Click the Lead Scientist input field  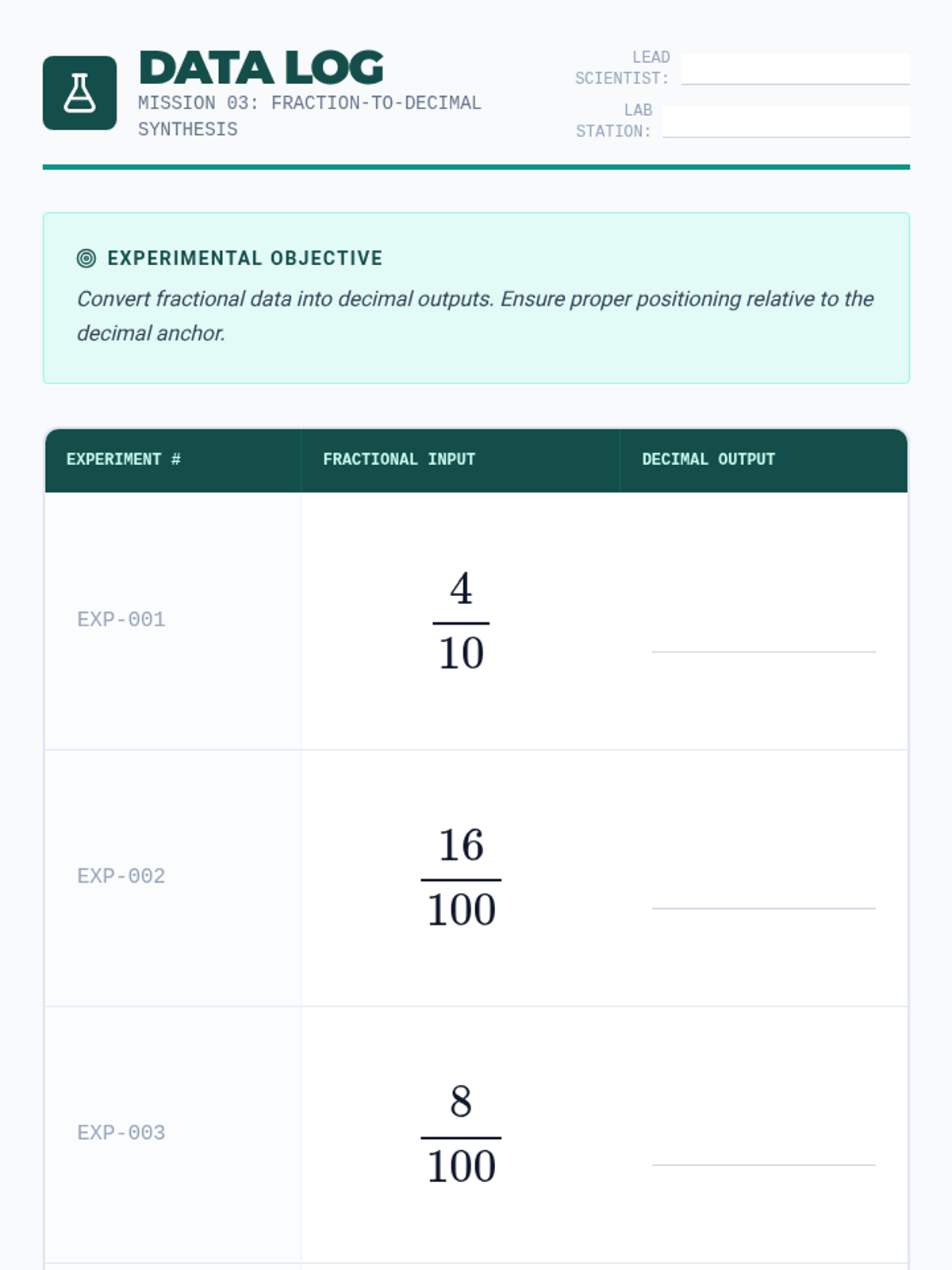pyautogui.click(x=795, y=68)
